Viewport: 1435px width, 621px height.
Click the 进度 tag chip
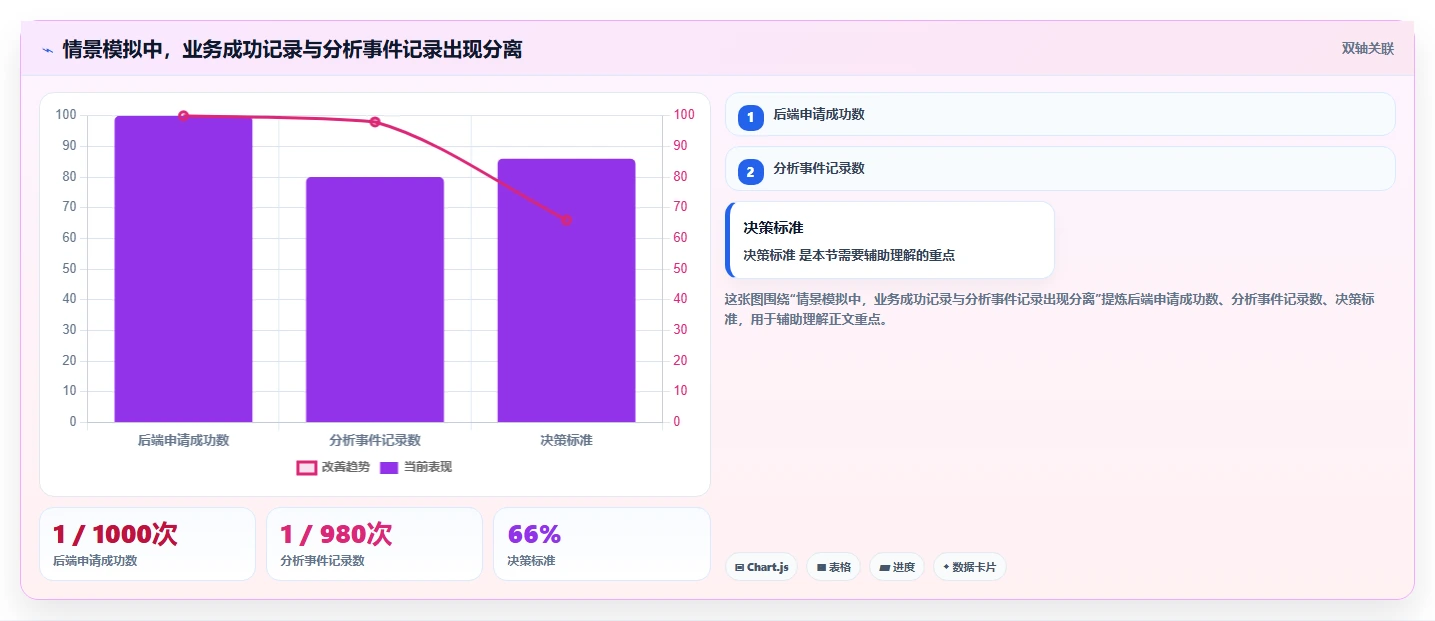[897, 567]
